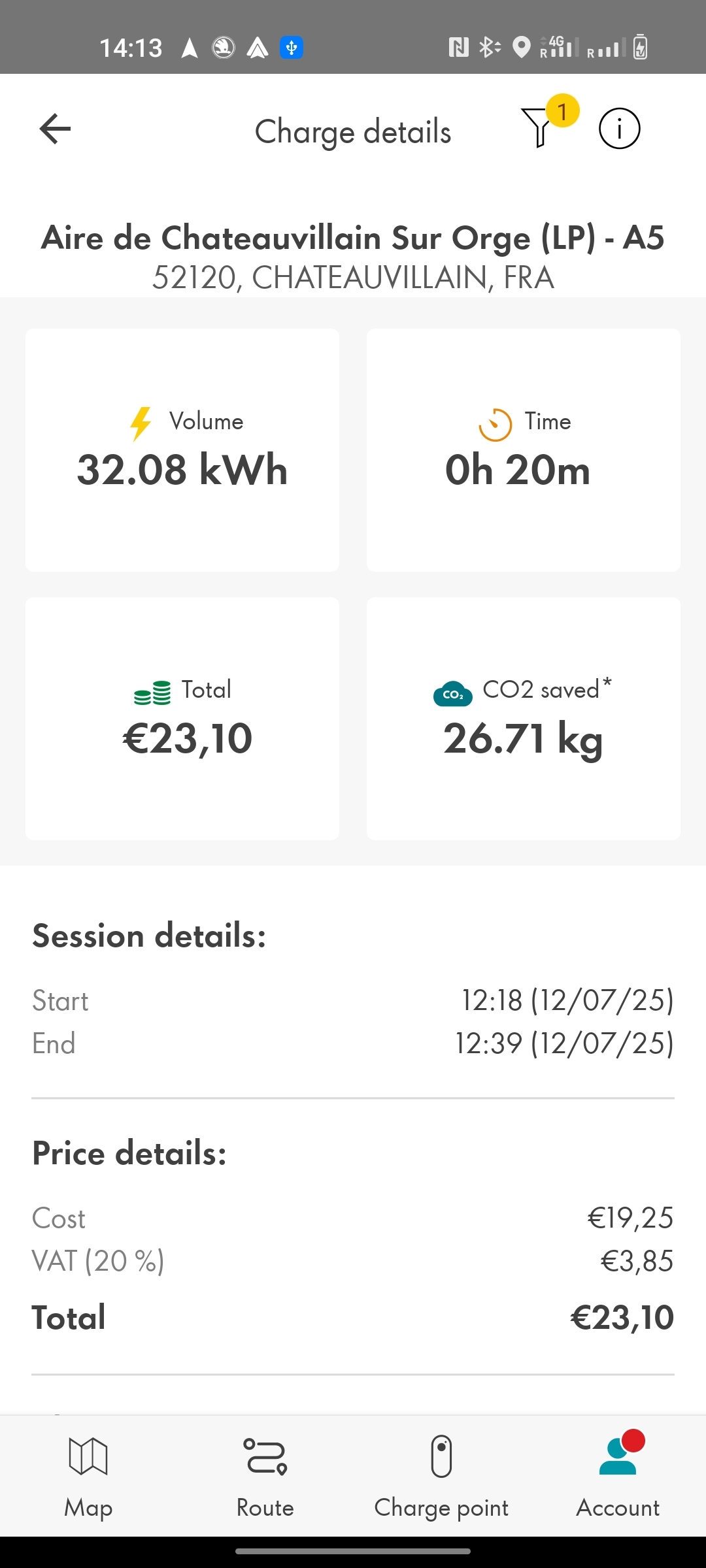Viewport: 706px width, 1568px height.
Task: Tap the session Start time row
Action: coord(353,1001)
